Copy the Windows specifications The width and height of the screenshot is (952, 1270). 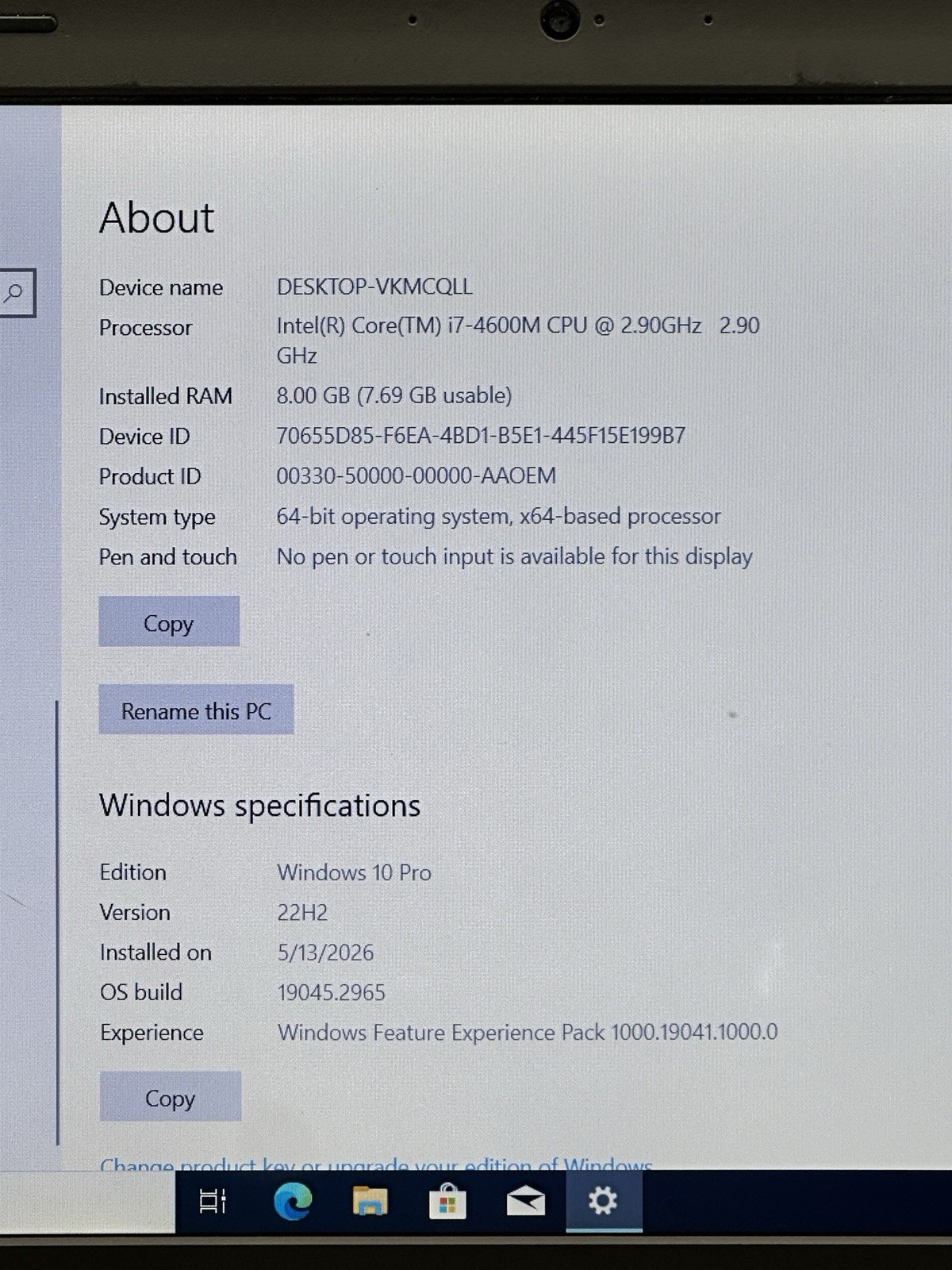tap(170, 1096)
